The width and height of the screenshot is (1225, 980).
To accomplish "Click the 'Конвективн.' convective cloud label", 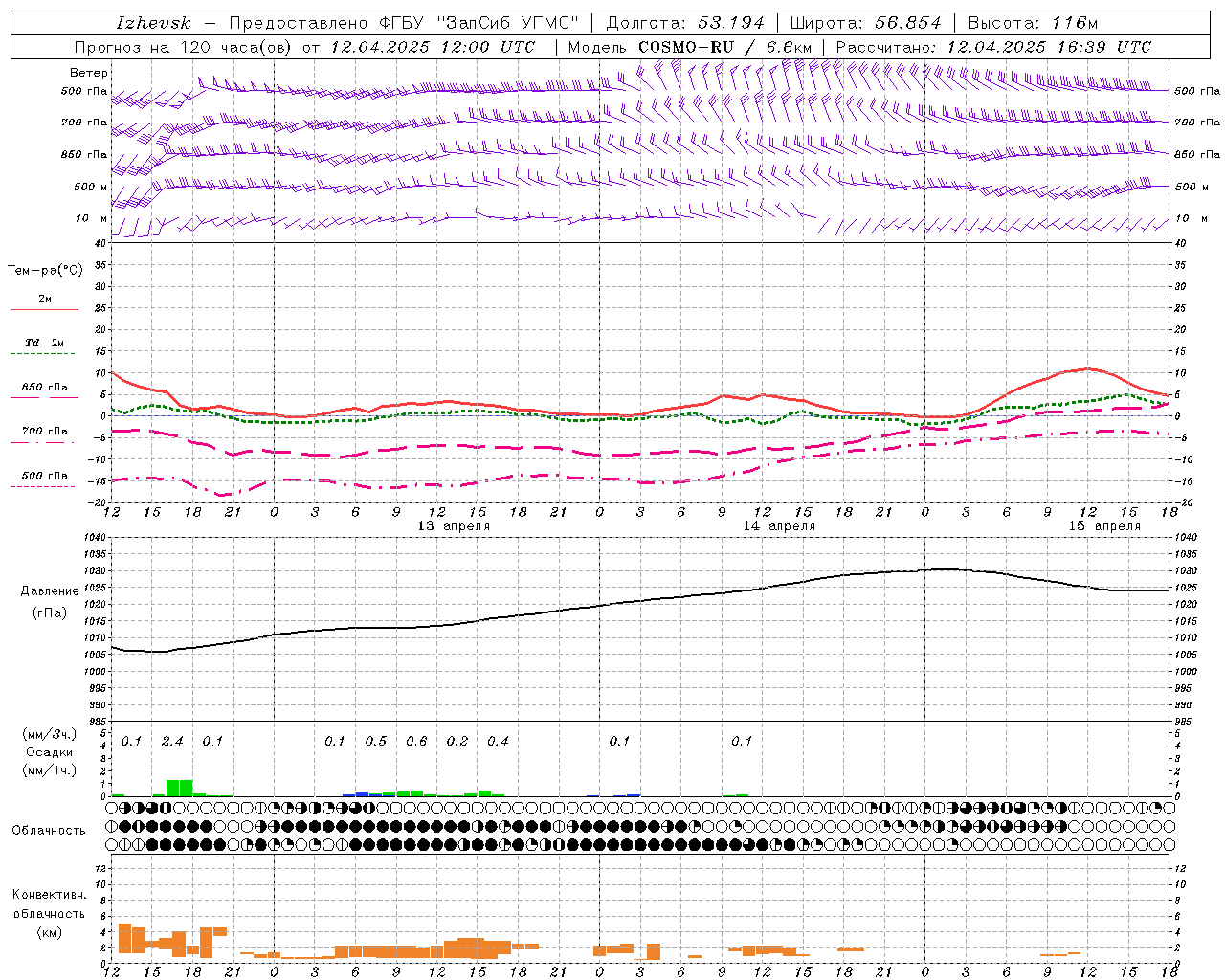I will click(49, 895).
